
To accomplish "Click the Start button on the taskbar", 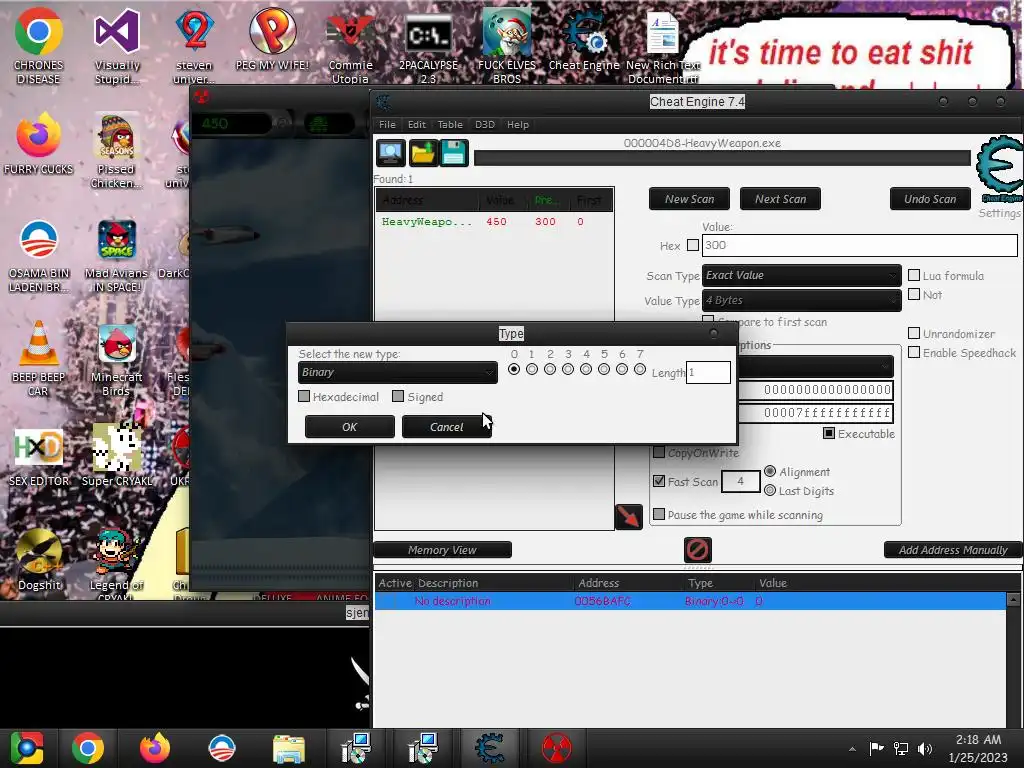I will [27, 748].
